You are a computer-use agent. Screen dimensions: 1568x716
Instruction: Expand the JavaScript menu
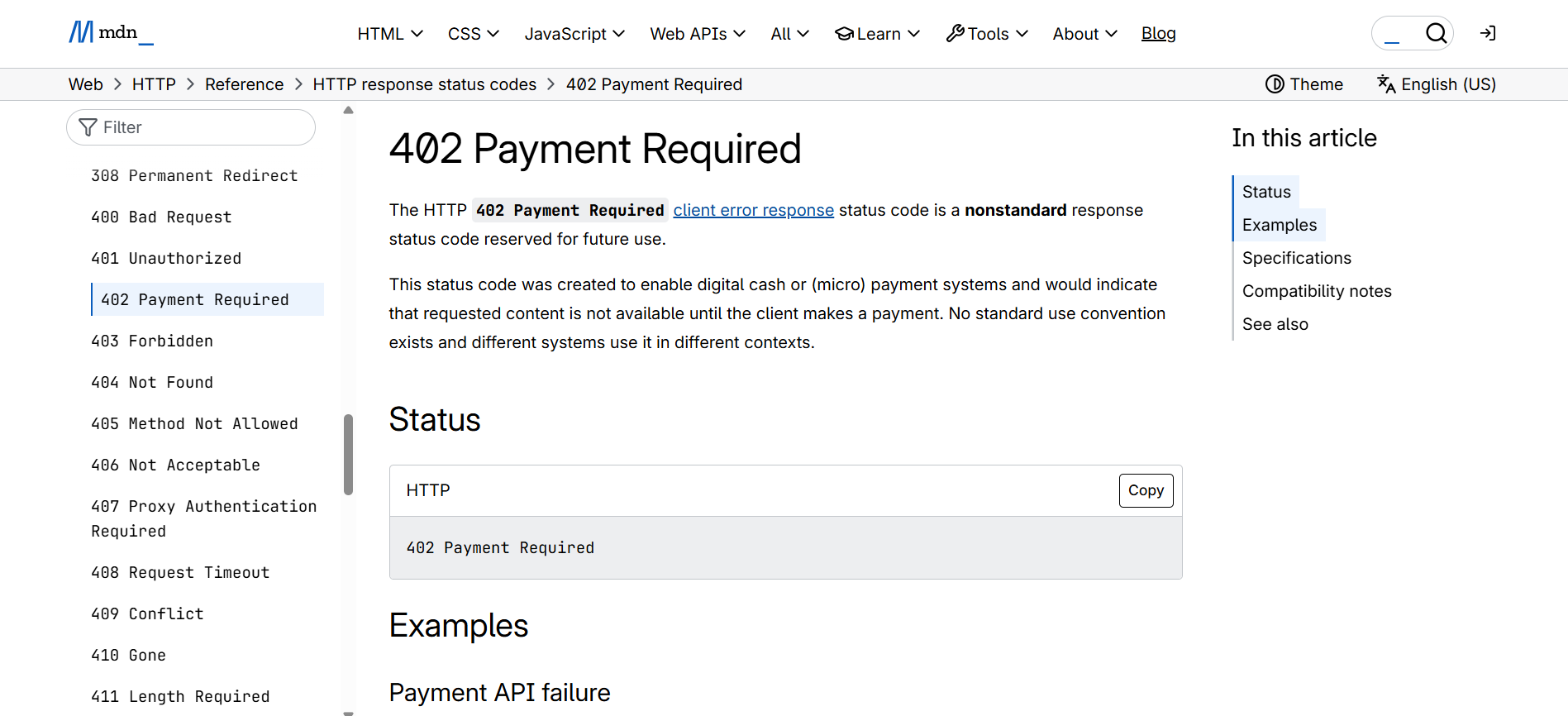click(x=574, y=34)
